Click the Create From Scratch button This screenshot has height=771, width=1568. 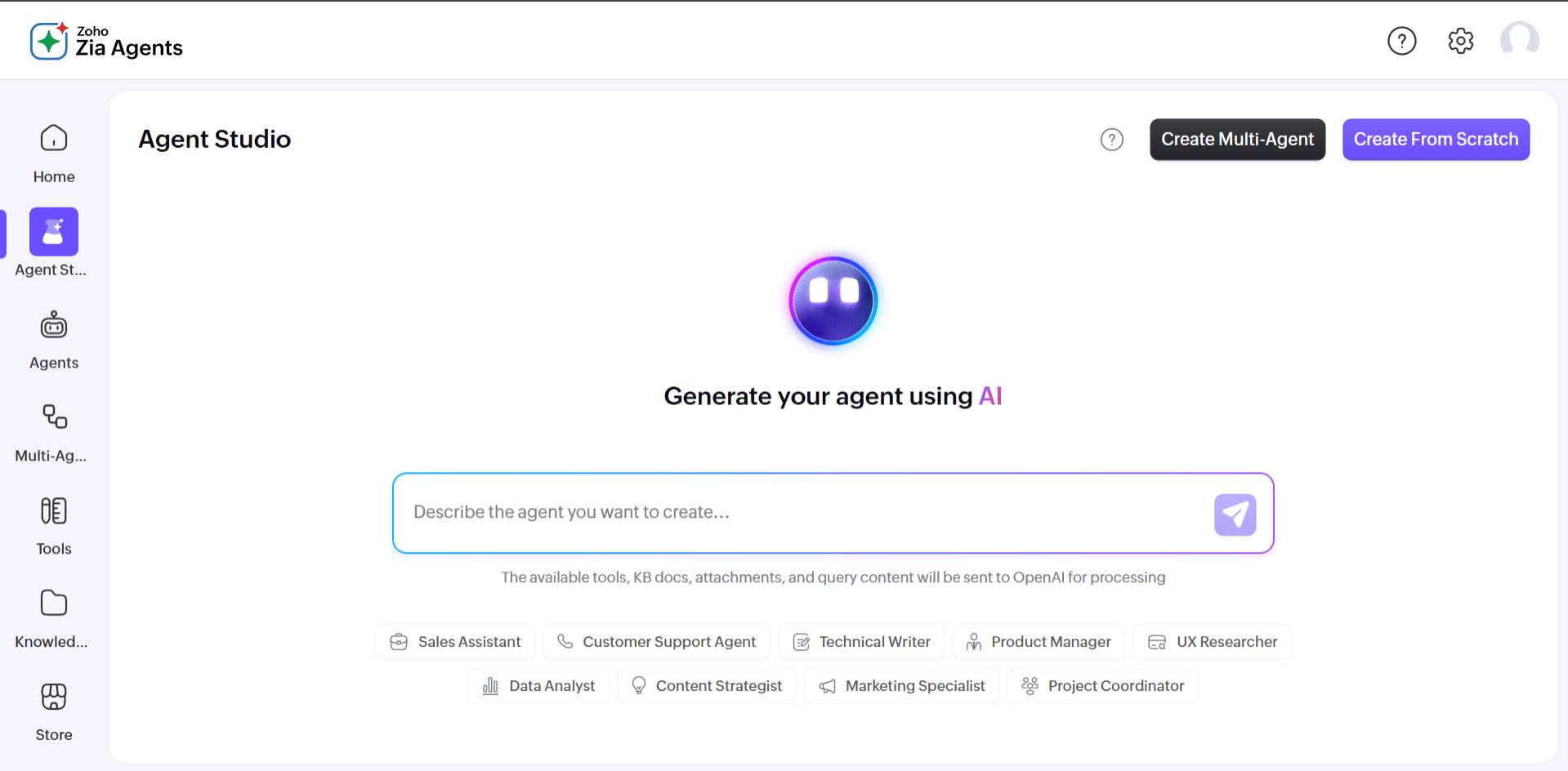click(1436, 140)
